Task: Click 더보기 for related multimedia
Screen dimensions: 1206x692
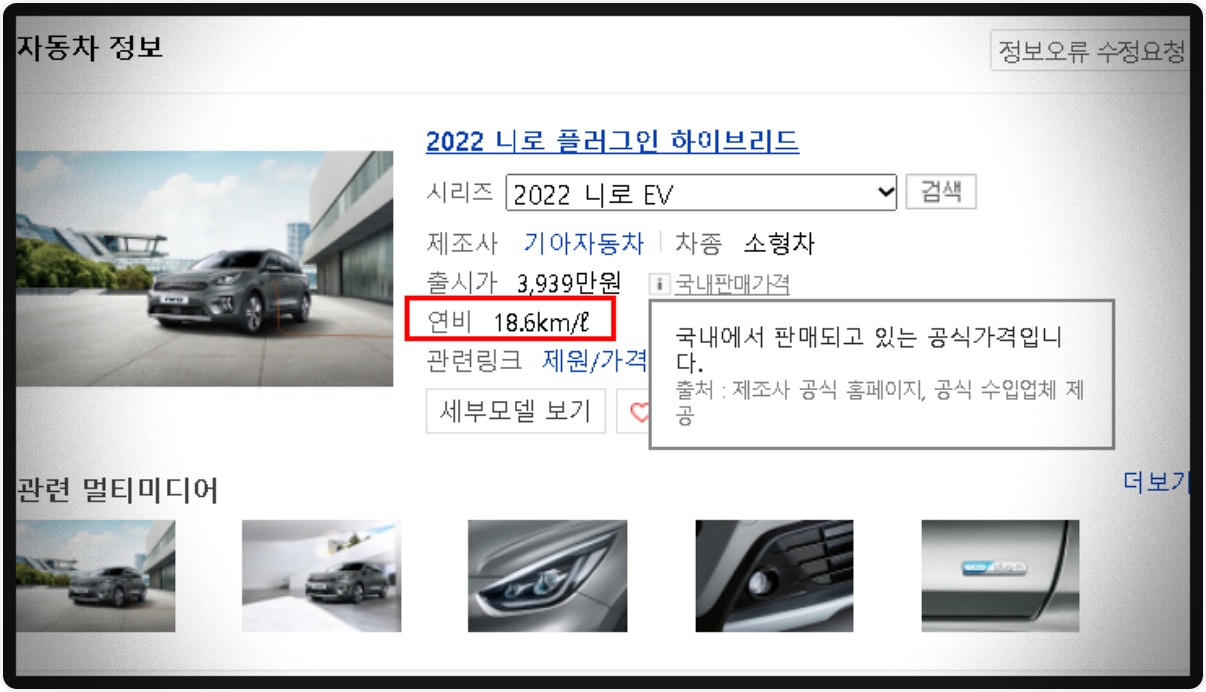Action: click(x=1156, y=483)
